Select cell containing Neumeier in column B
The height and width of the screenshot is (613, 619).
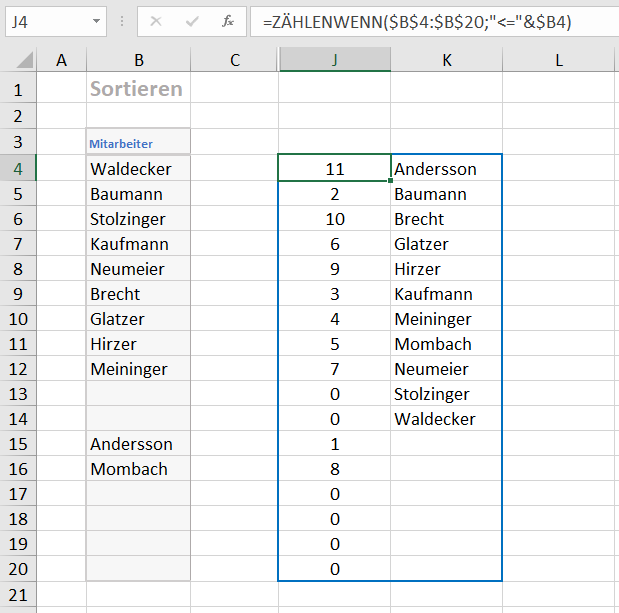[x=139, y=269]
